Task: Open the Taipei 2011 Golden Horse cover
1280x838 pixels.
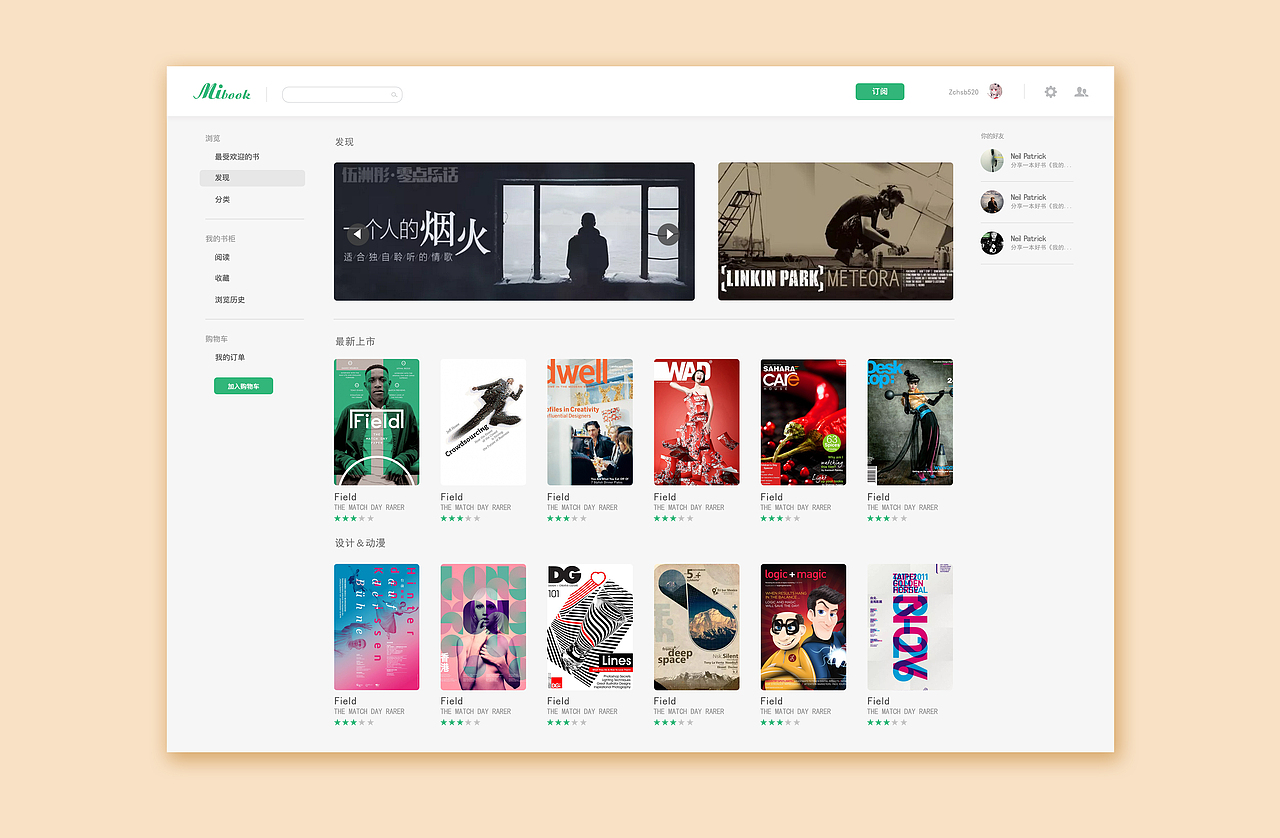Action: point(910,627)
